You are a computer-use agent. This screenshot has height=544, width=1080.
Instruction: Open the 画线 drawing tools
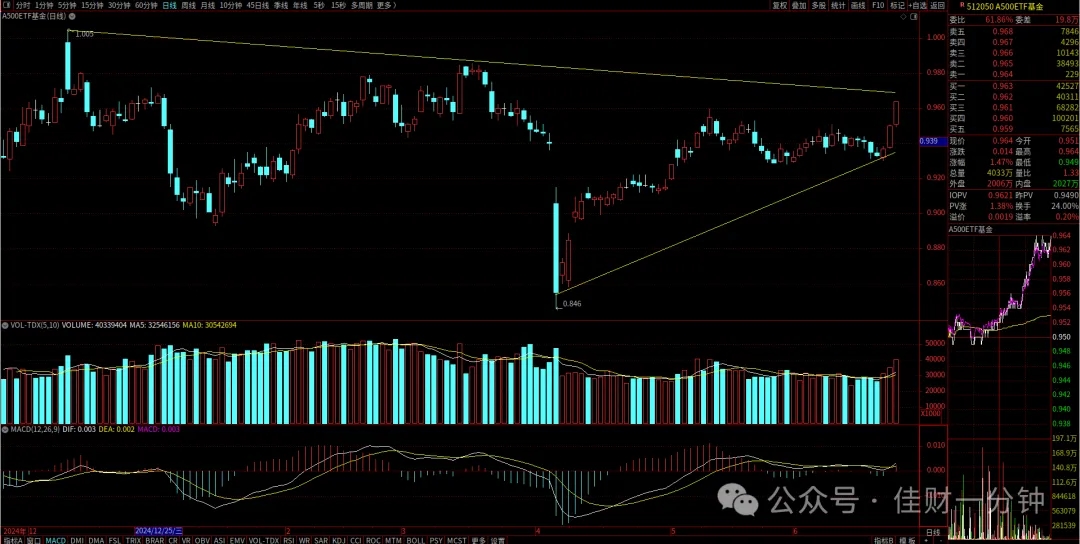click(x=858, y=5)
